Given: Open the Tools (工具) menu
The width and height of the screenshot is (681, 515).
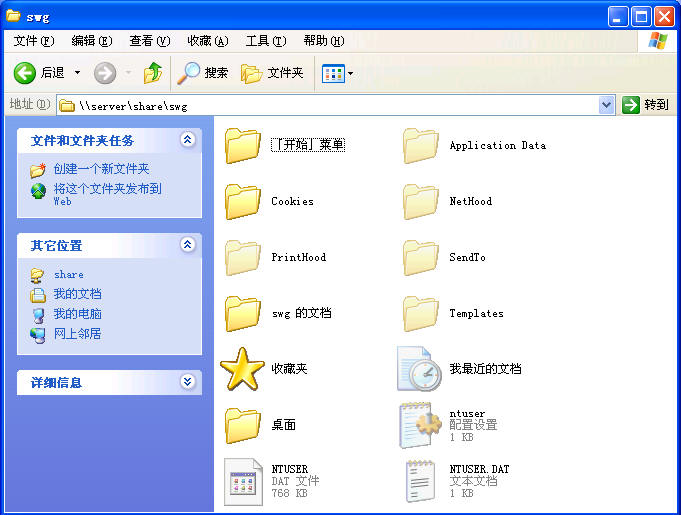Looking at the screenshot, I should 265,41.
